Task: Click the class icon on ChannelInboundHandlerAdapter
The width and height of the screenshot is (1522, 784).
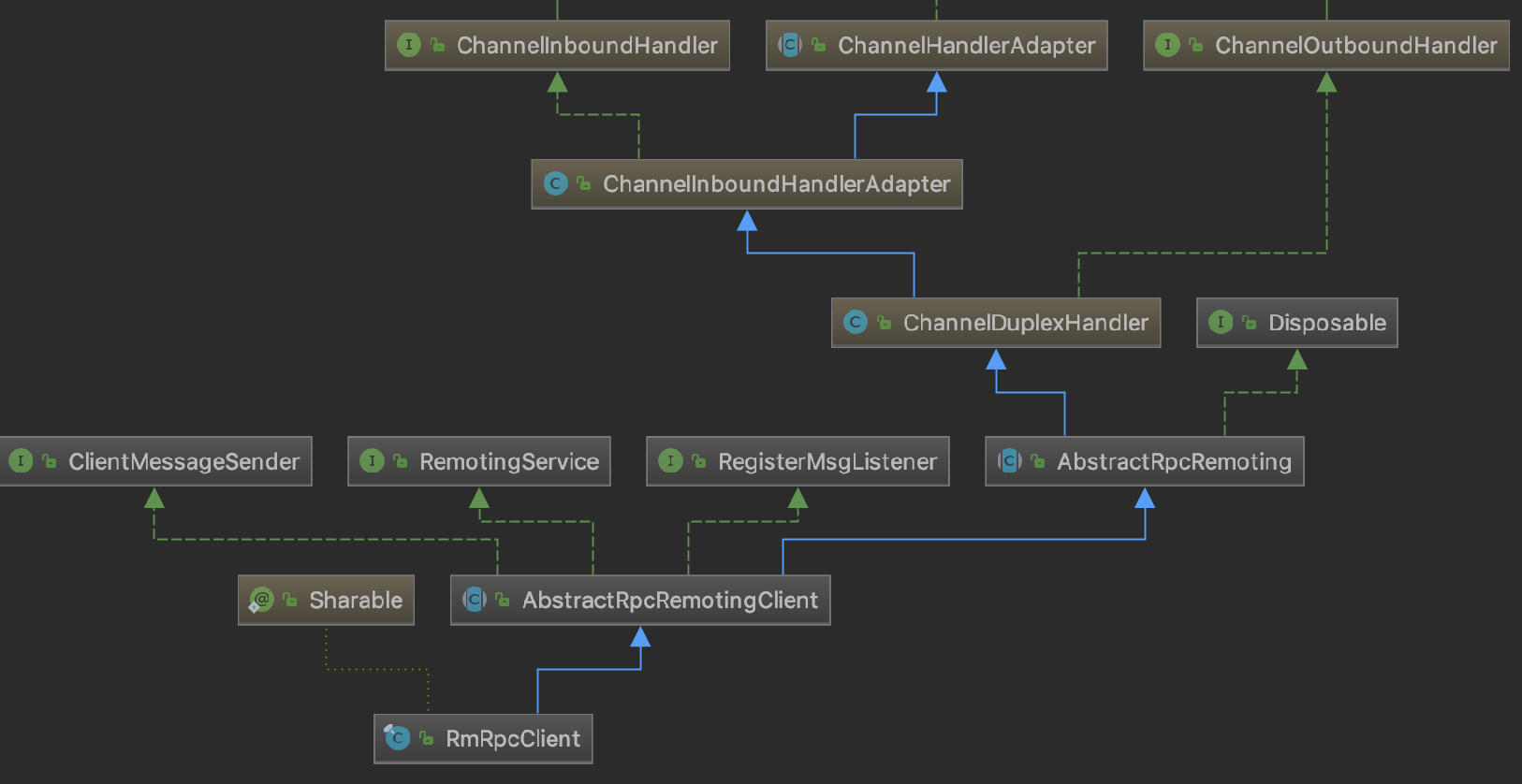Action: pos(556,184)
